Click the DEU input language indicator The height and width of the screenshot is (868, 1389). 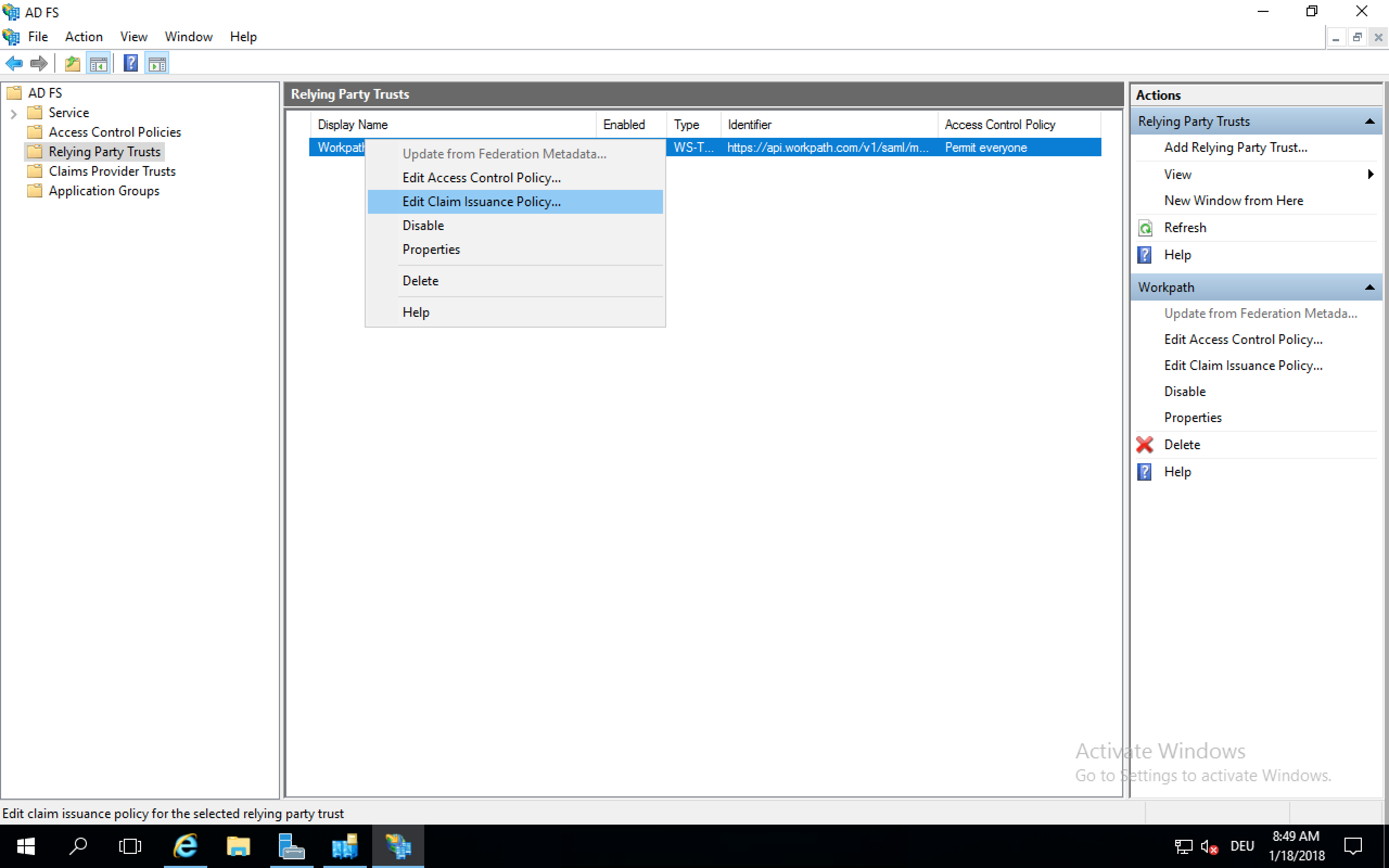pyautogui.click(x=1242, y=847)
